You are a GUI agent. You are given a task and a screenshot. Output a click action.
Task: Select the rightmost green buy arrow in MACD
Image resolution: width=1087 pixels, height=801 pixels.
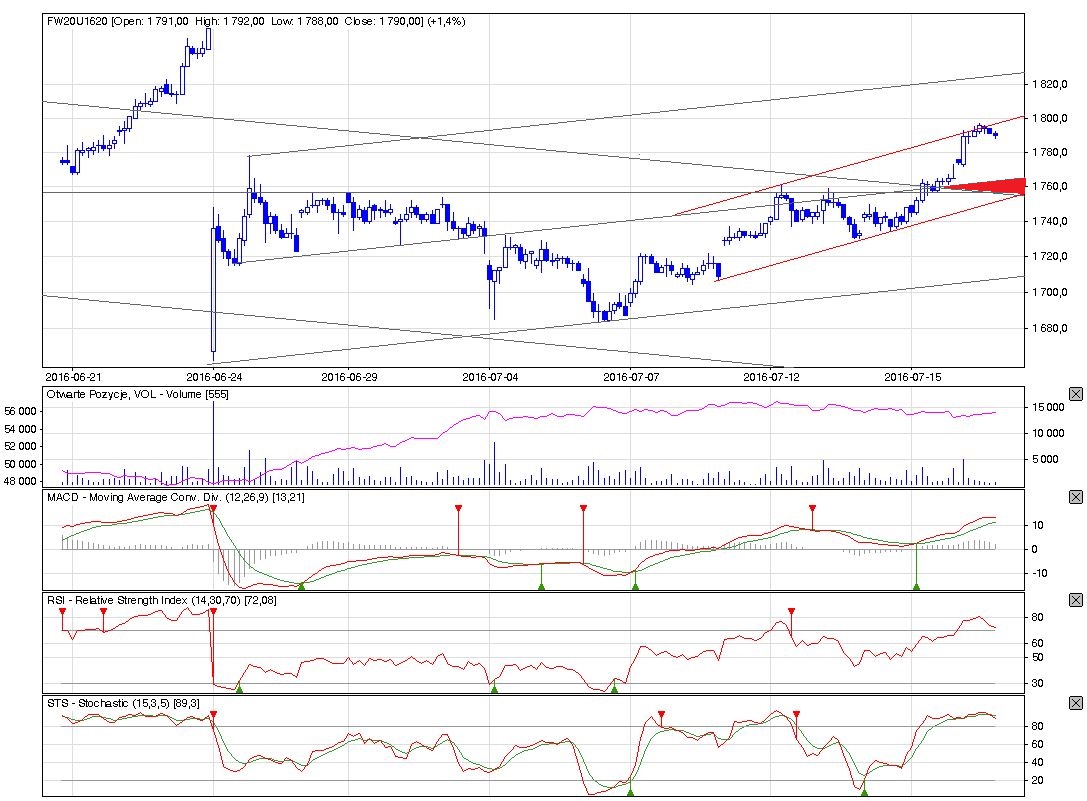(x=916, y=586)
